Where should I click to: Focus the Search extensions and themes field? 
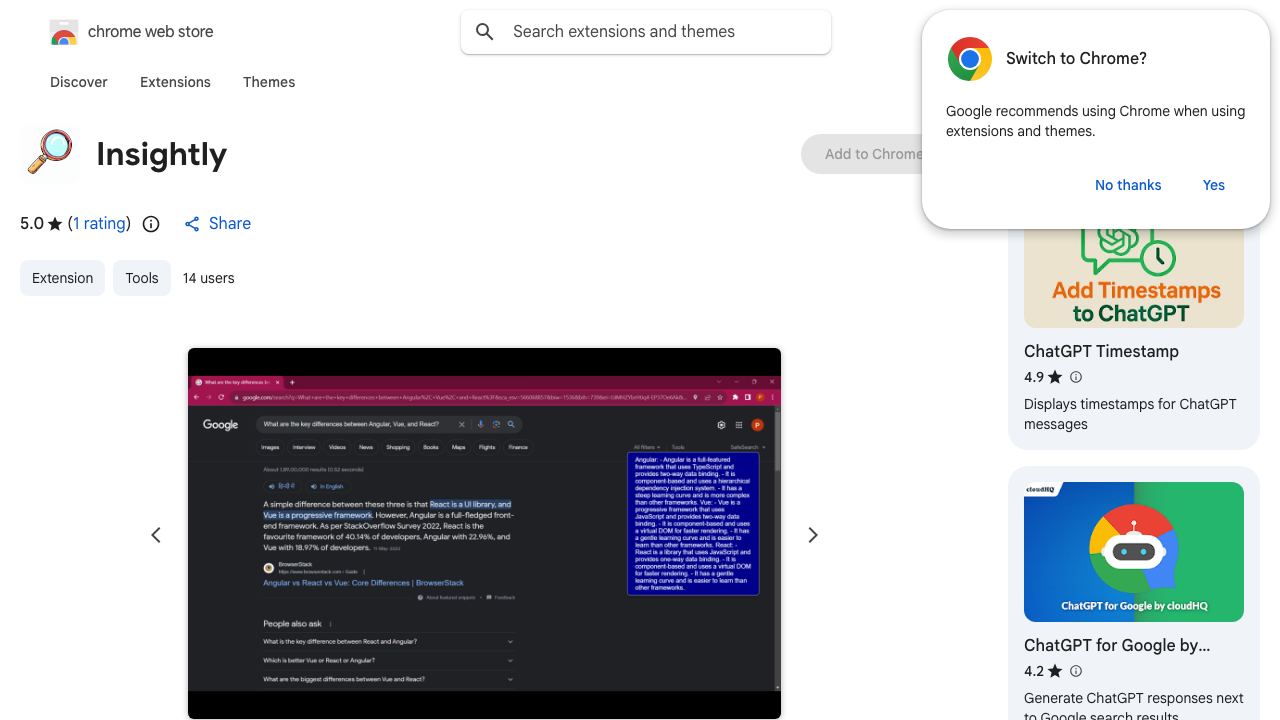(x=646, y=32)
